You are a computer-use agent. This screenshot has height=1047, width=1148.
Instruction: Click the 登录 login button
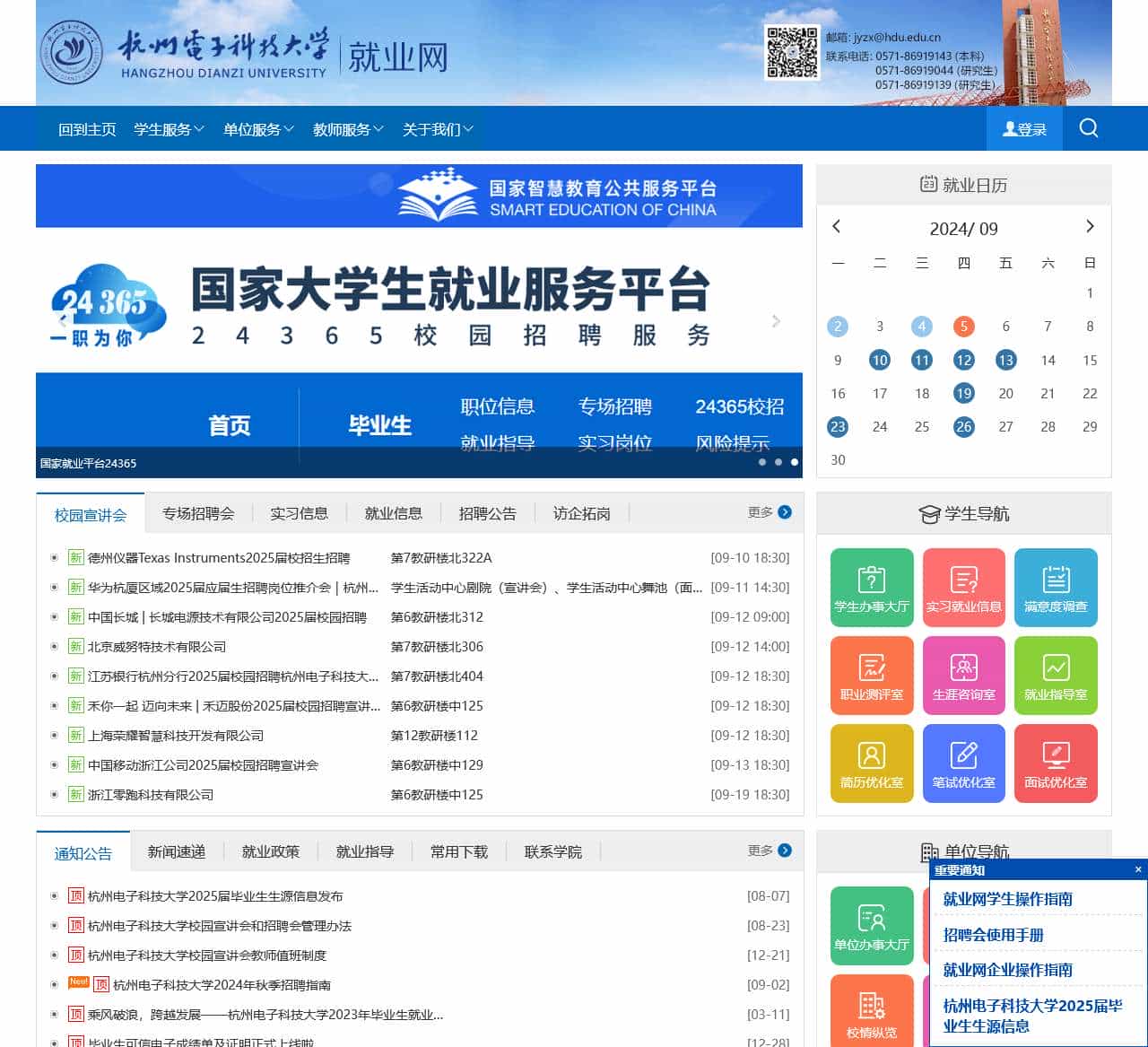click(1024, 128)
